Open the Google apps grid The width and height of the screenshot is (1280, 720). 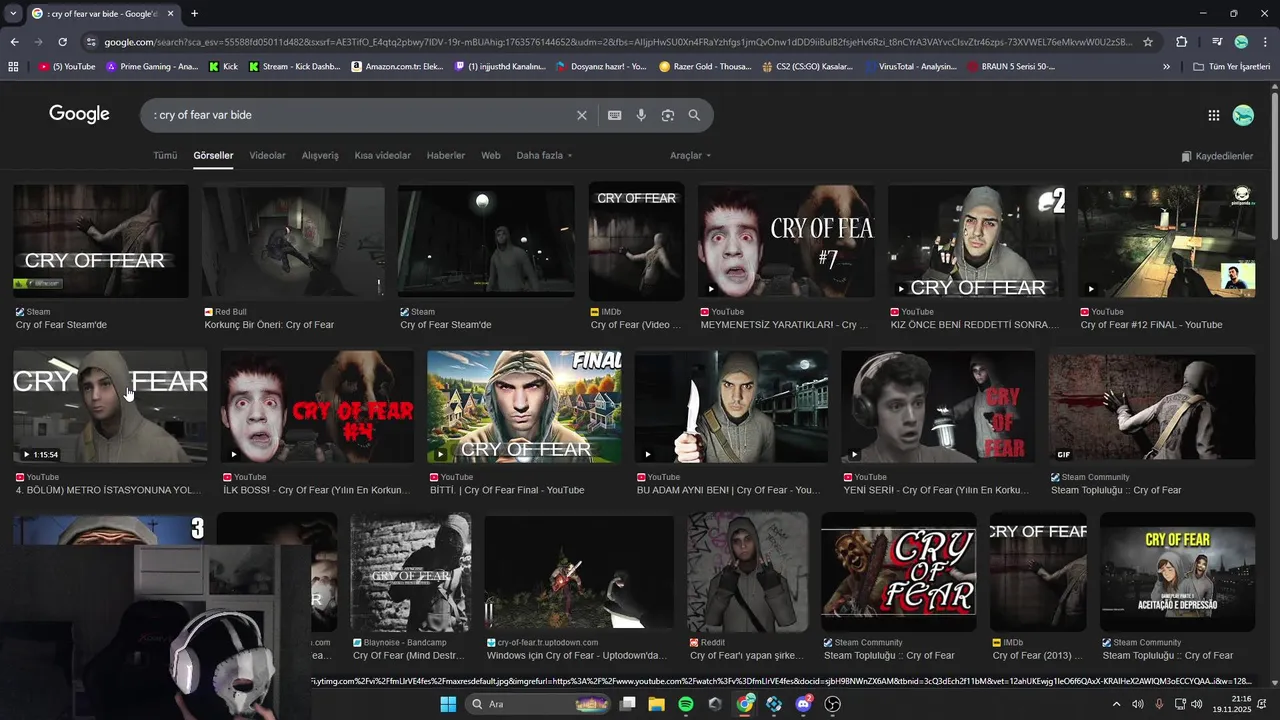point(1213,115)
